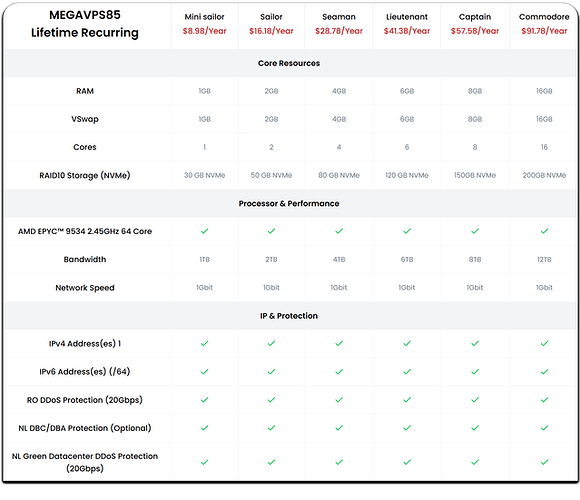Click the 120 GB NVMe storage value
Viewport: 580px width, 500px height.
(x=407, y=175)
